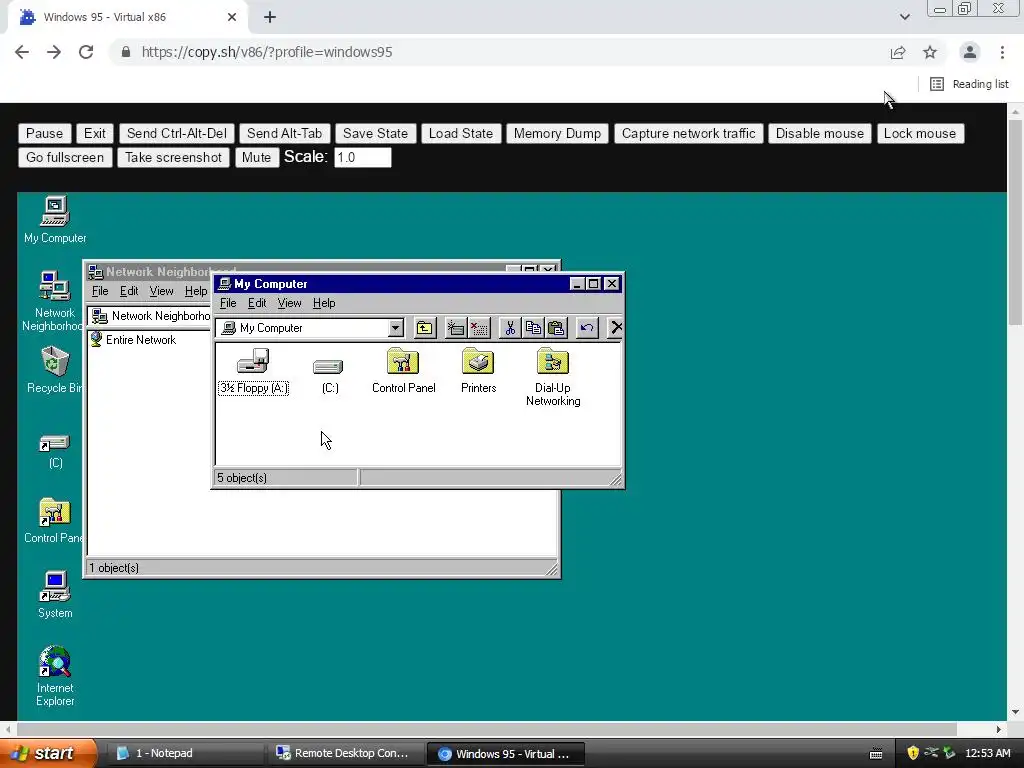Click Up One Level folder toolbar icon
Screen dimensions: 1024x768
(424, 328)
